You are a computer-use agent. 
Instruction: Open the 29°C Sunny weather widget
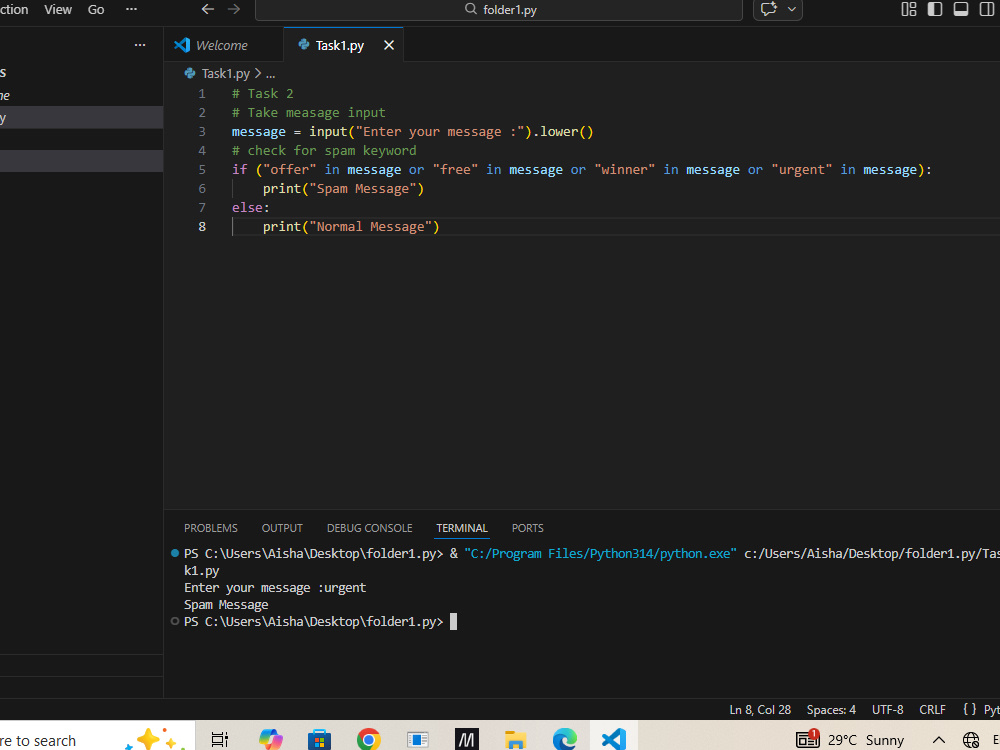coord(865,740)
